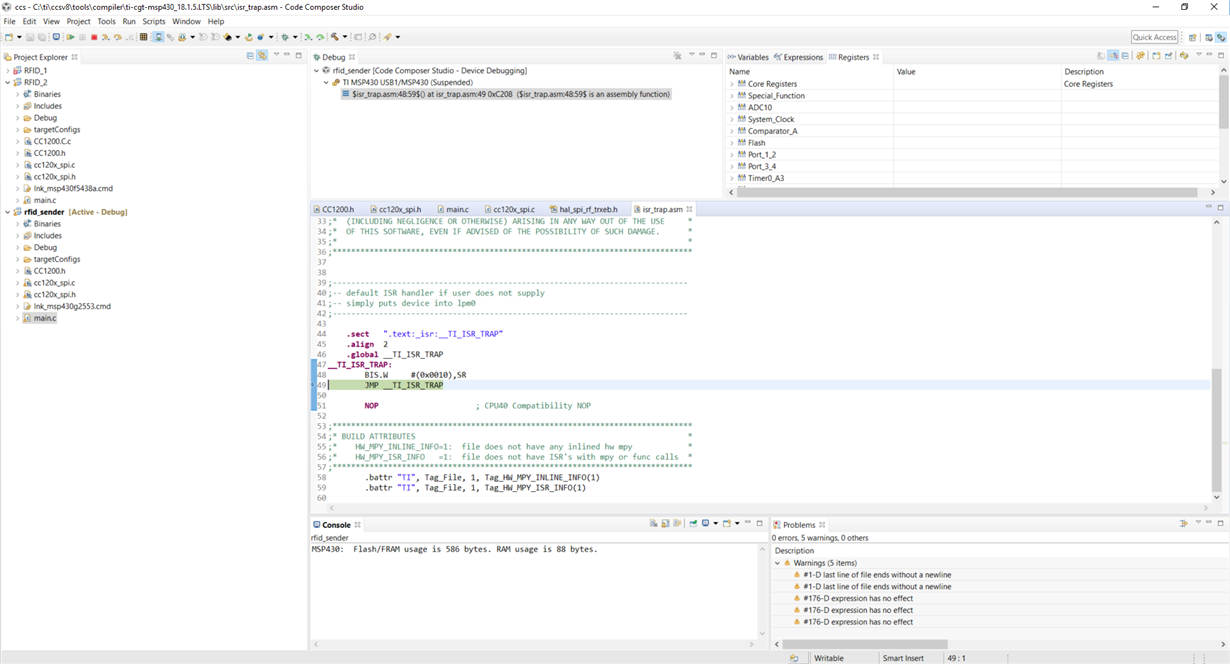Expand the RFID_1 project node
The image size is (1230, 664).
[x=8, y=71]
